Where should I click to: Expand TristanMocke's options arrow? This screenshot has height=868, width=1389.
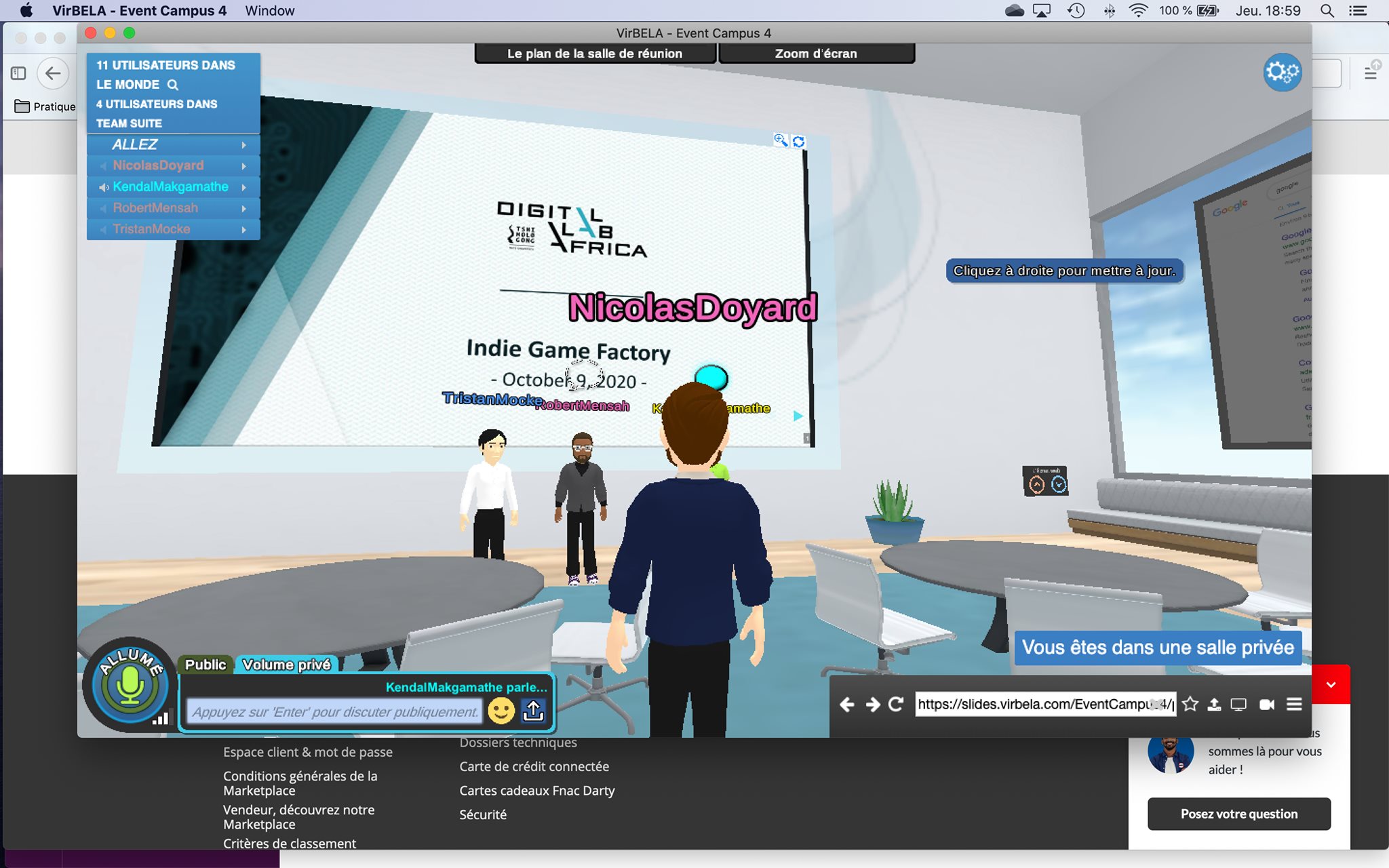click(244, 229)
